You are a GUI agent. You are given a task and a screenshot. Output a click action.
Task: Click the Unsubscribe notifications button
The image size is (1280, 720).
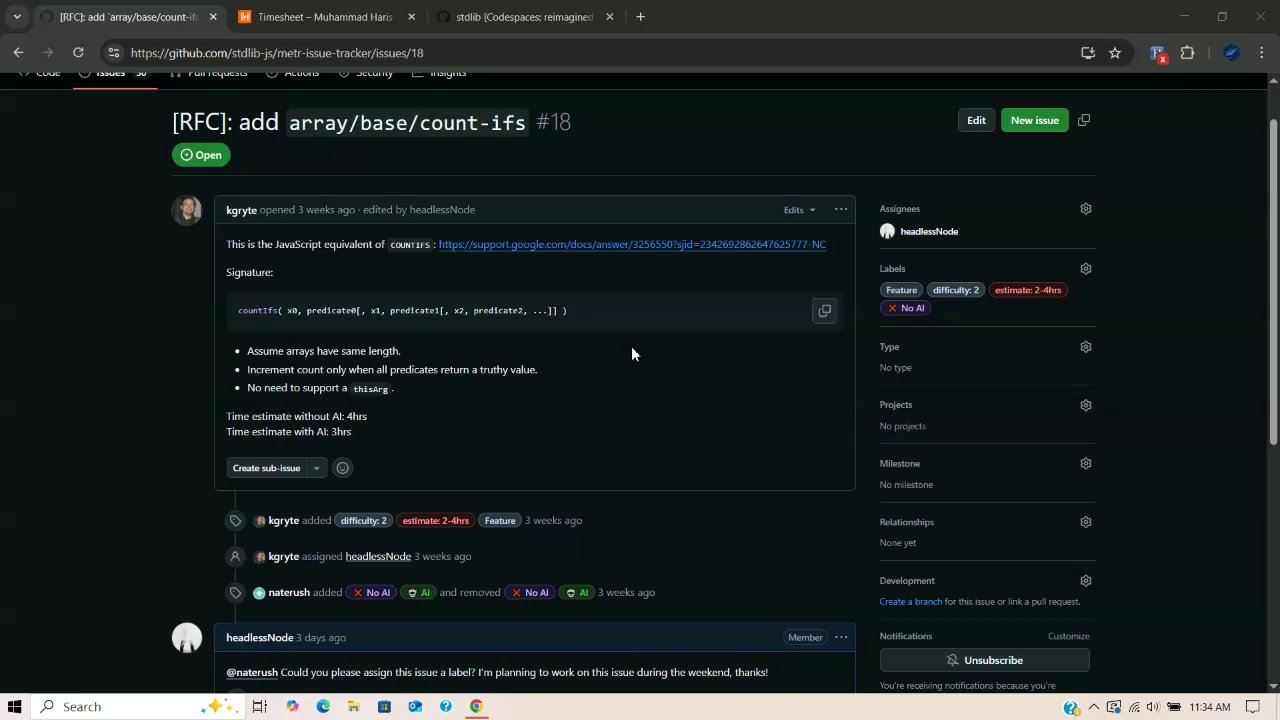984,660
